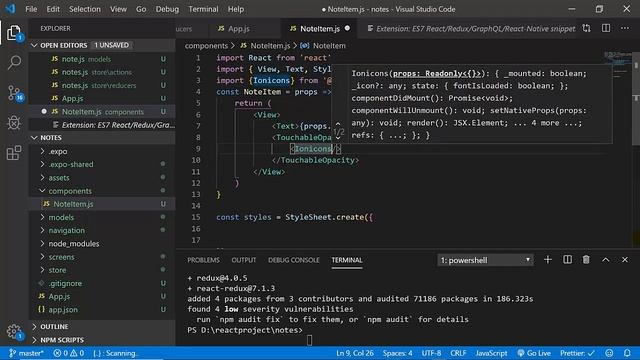The height and width of the screenshot is (360, 640).
Task: Close the terminal panel
Action: [x=624, y=260]
